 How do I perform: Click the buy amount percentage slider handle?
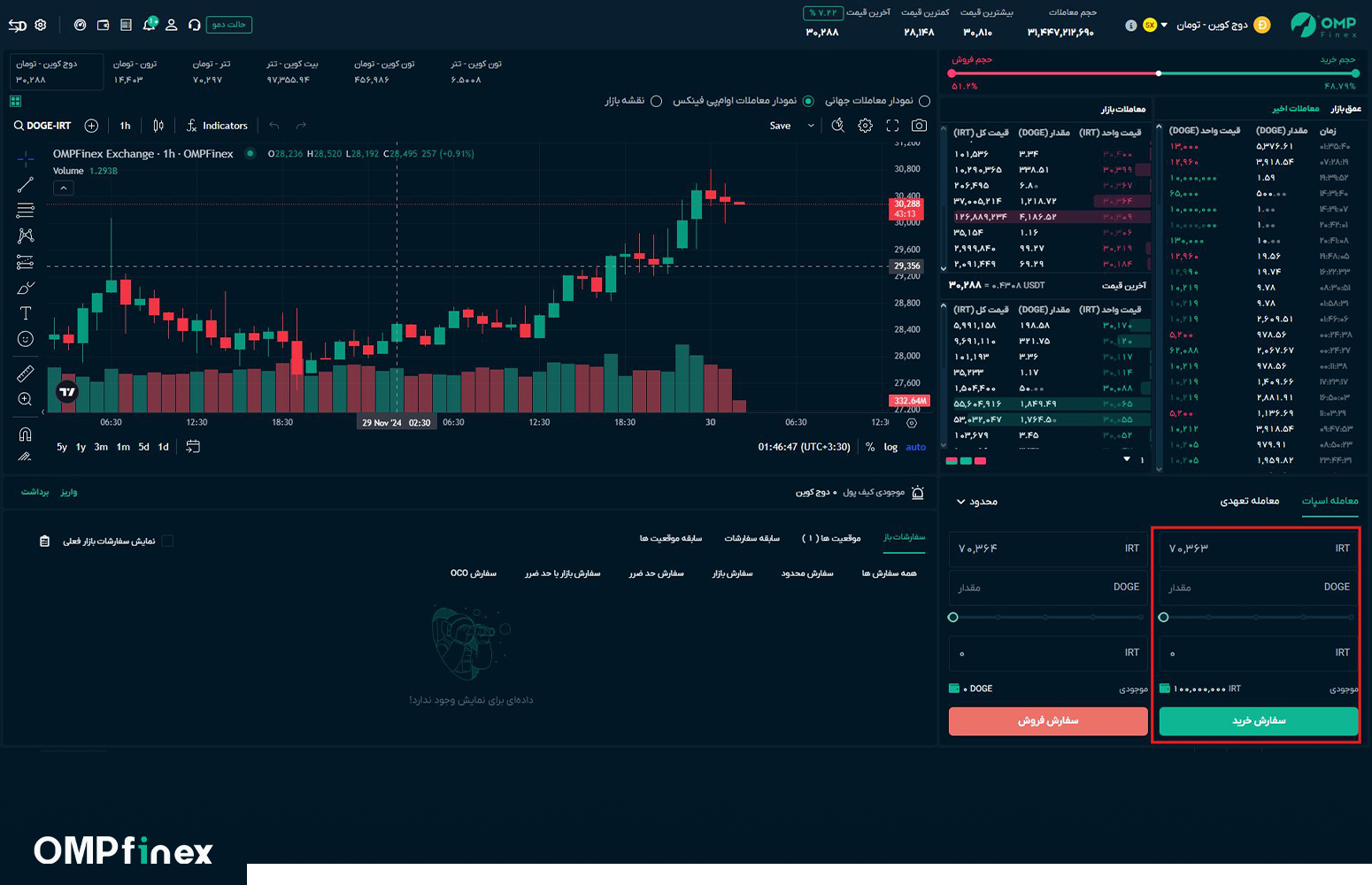tap(1164, 618)
